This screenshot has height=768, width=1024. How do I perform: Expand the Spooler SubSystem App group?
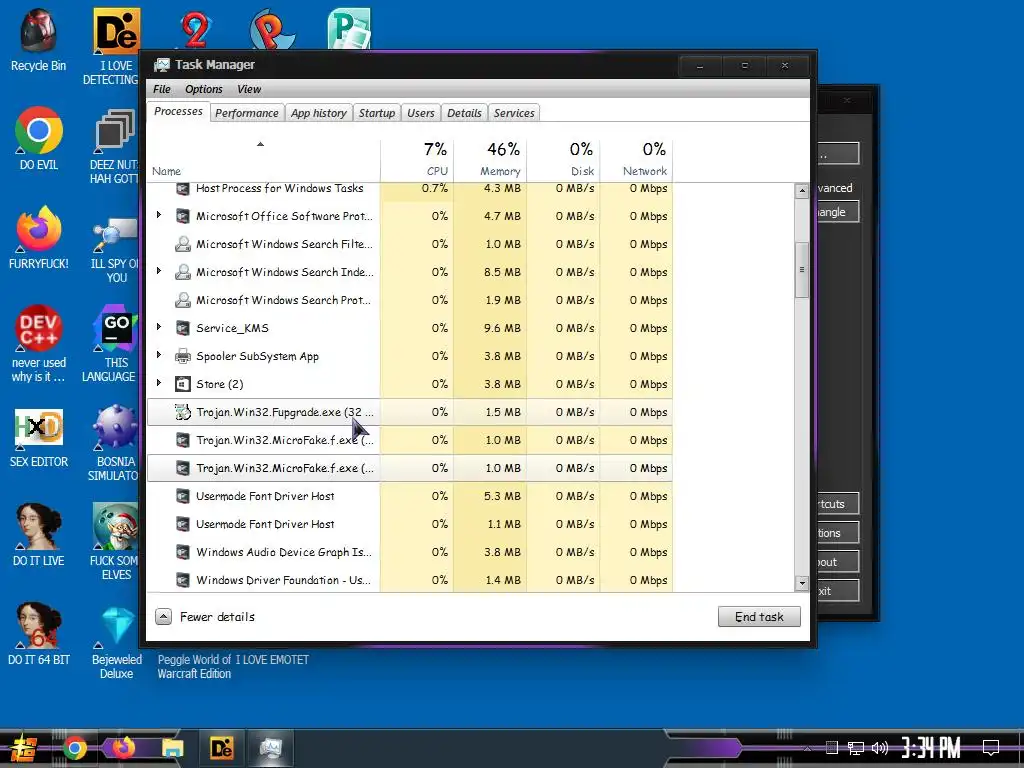159,355
